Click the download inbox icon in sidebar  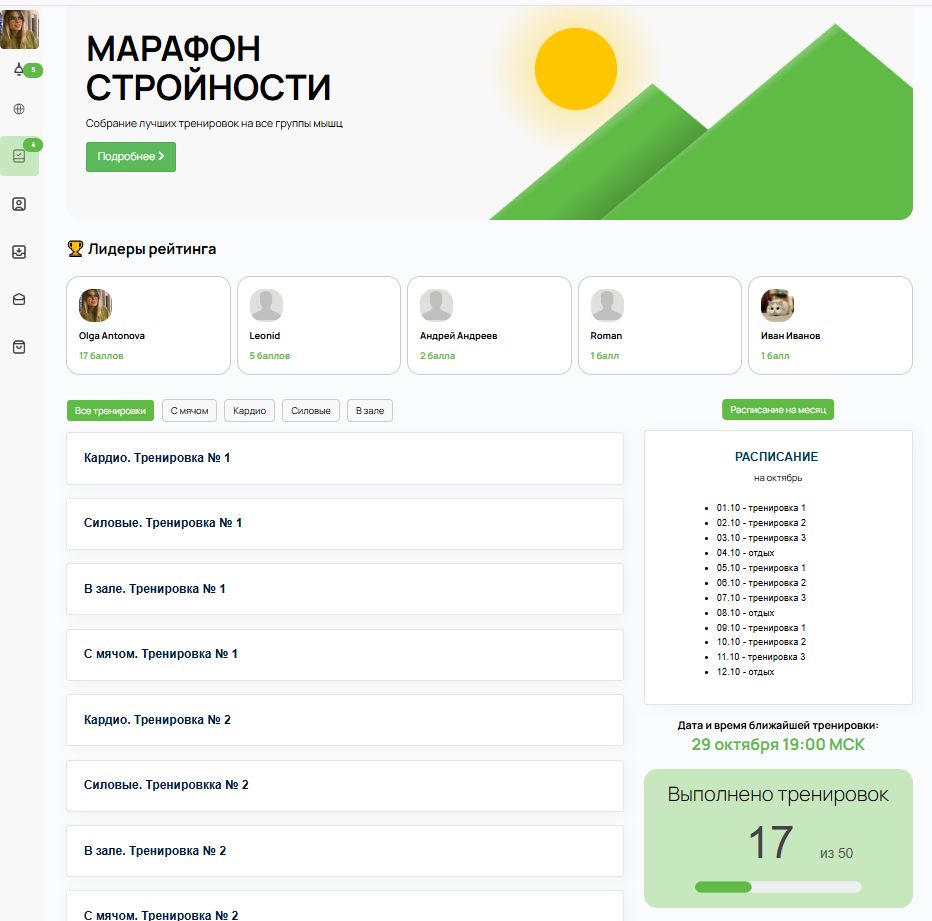[19, 252]
